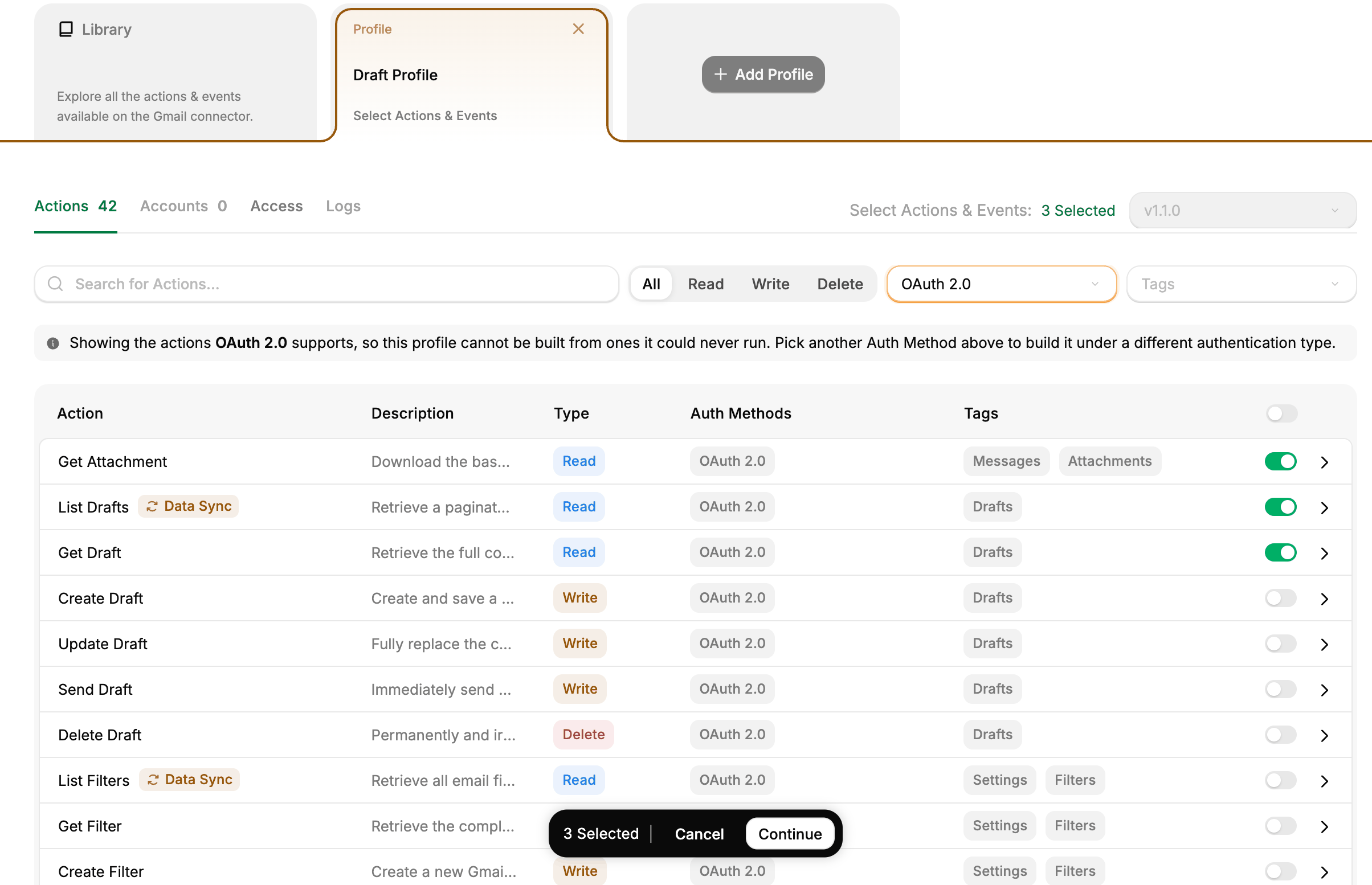Close the Draft Profile card

[578, 28]
